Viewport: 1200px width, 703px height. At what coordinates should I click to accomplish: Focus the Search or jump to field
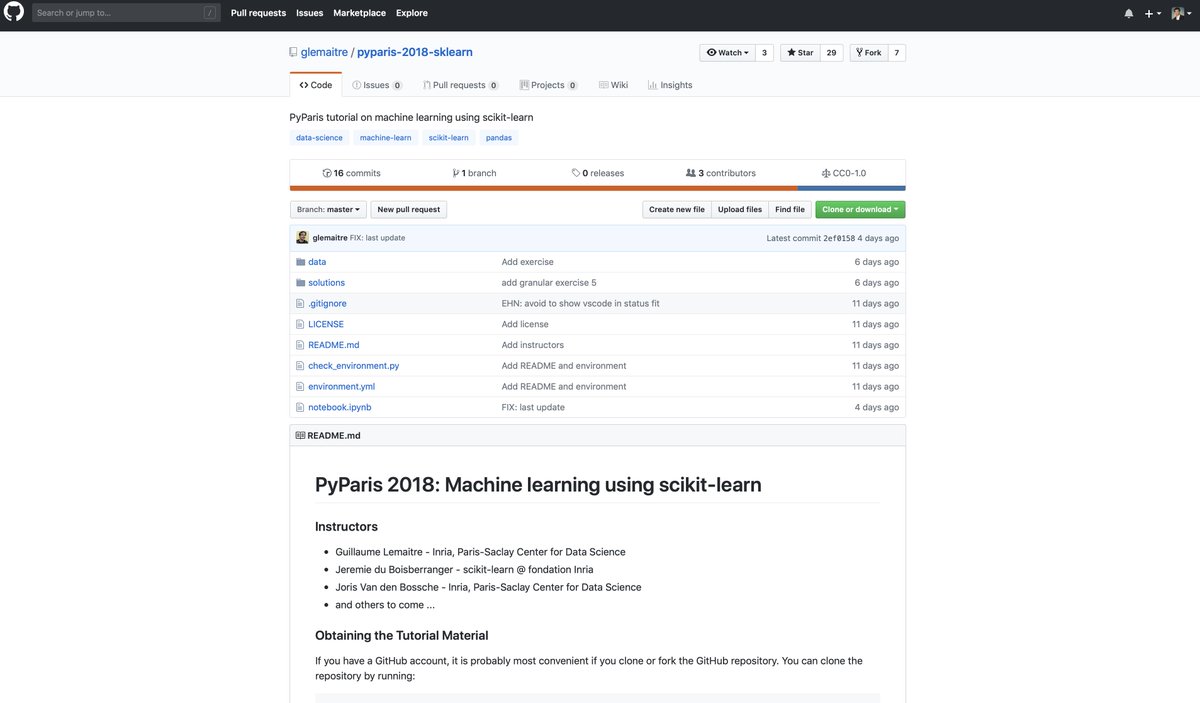126,13
